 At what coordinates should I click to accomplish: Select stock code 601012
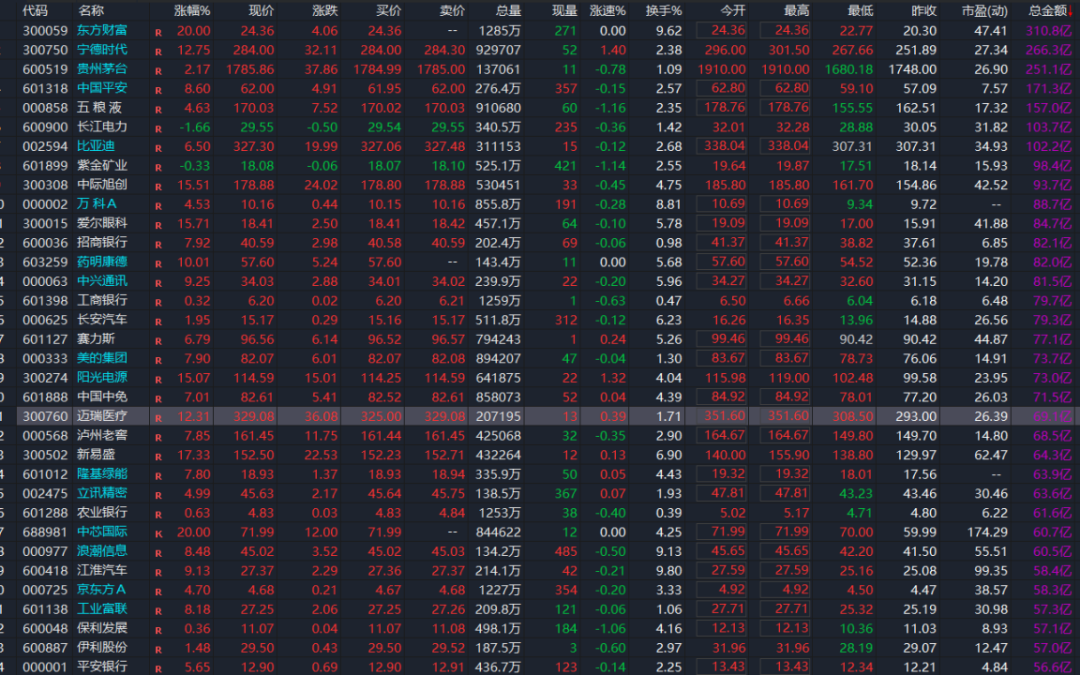(x=45, y=474)
